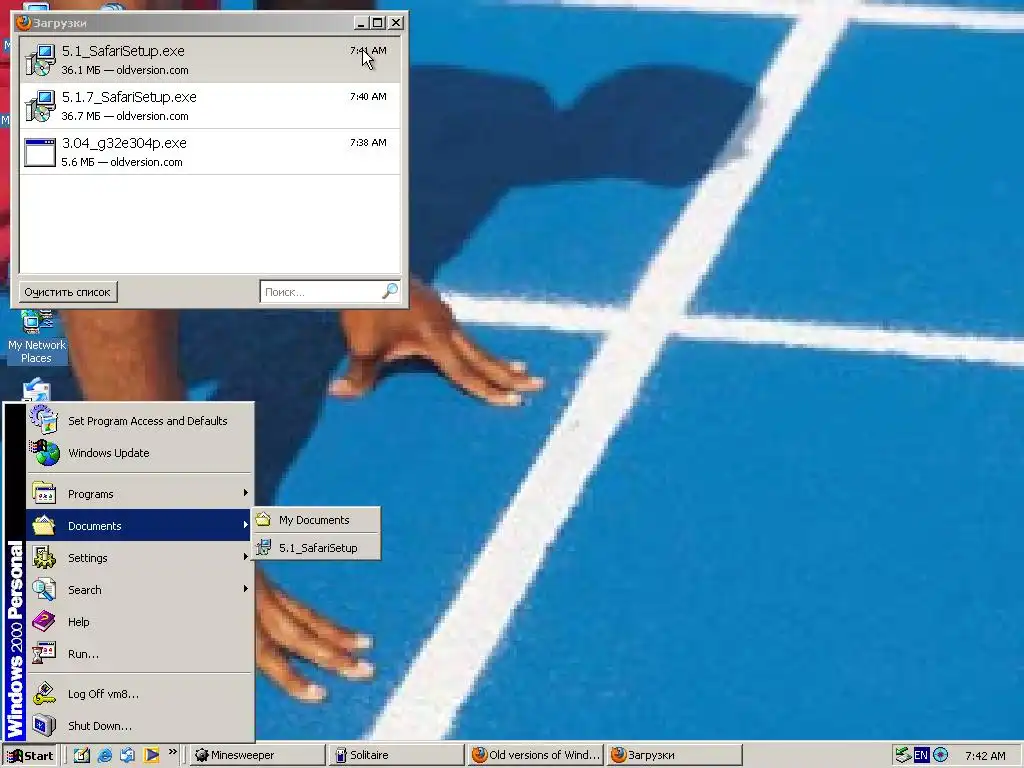Click the Очистить список button
The image size is (1024, 768).
click(x=68, y=292)
